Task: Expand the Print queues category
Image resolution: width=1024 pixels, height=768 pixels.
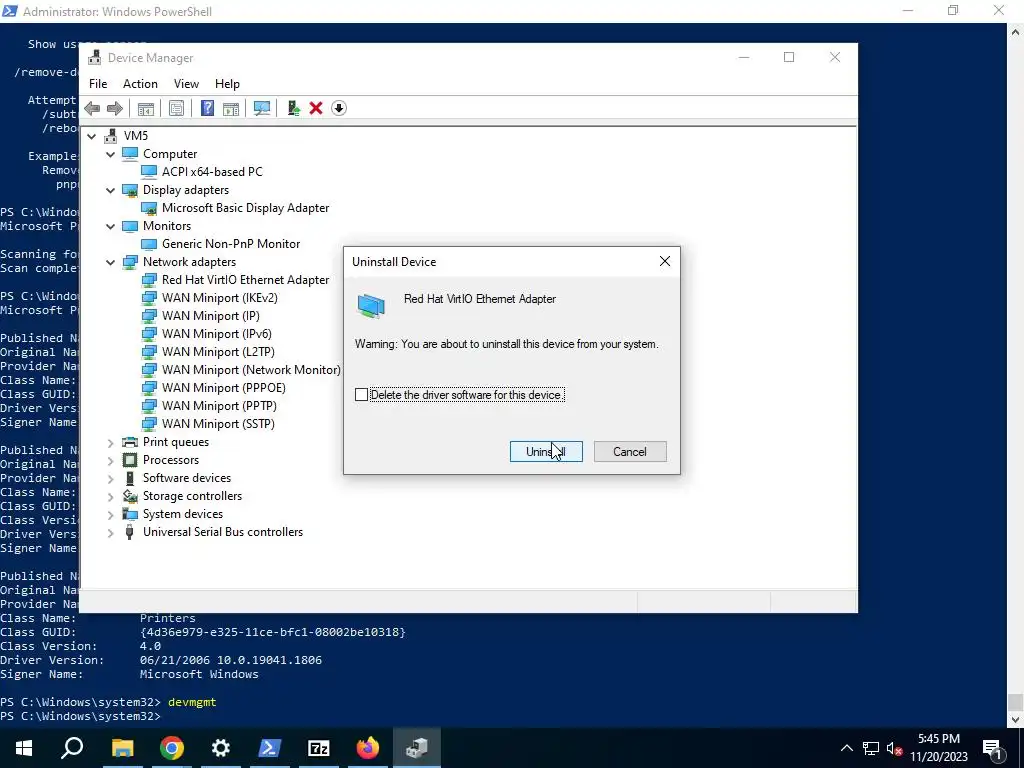Action: tap(110, 442)
